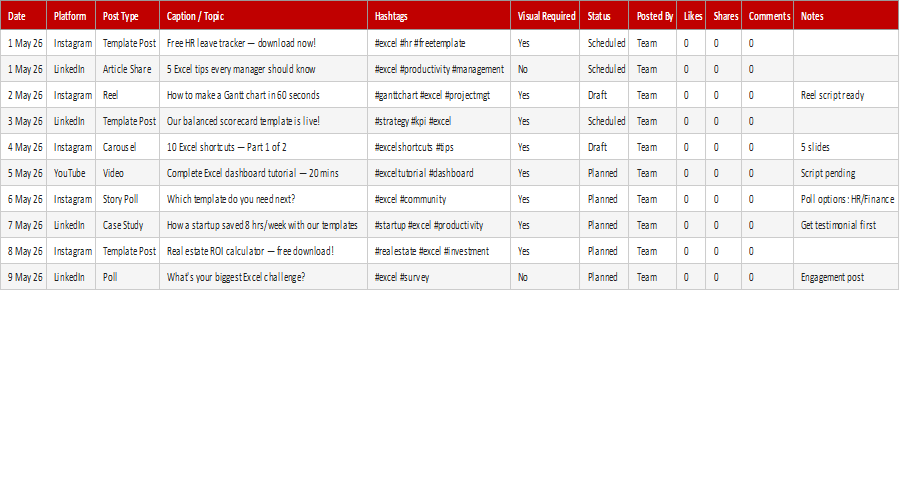
Task: Select '#realestate #excel #investment' hashtags cell
Action: click(x=439, y=251)
